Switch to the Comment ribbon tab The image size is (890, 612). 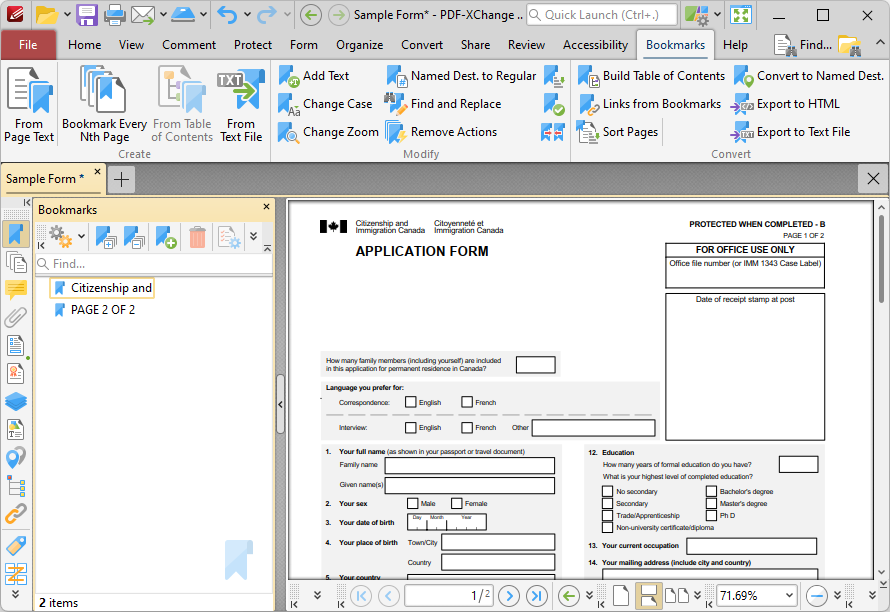click(x=189, y=45)
